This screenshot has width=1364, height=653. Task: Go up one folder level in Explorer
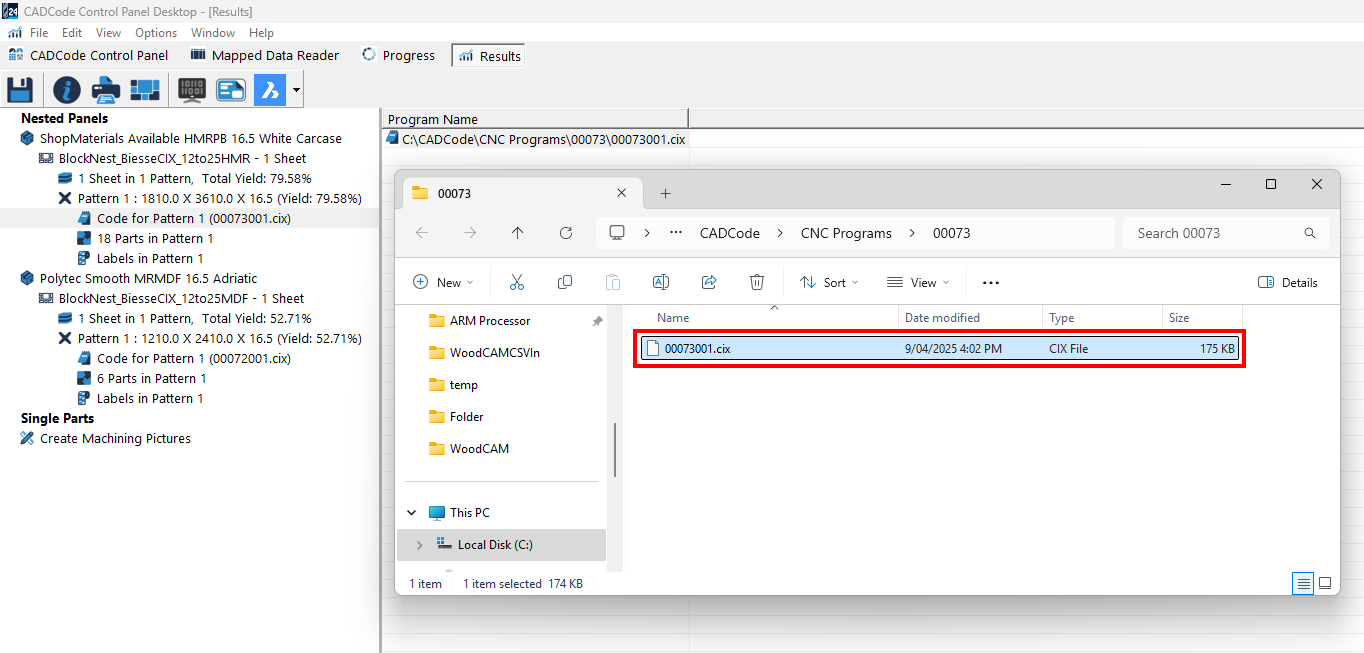(517, 233)
